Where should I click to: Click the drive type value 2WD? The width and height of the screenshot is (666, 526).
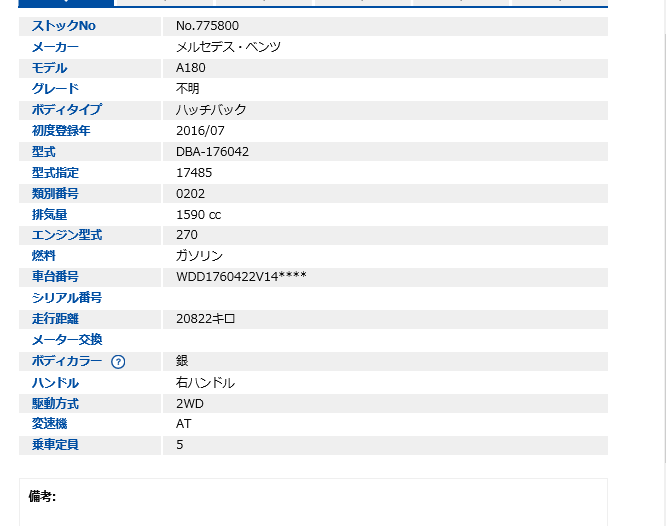pos(191,404)
